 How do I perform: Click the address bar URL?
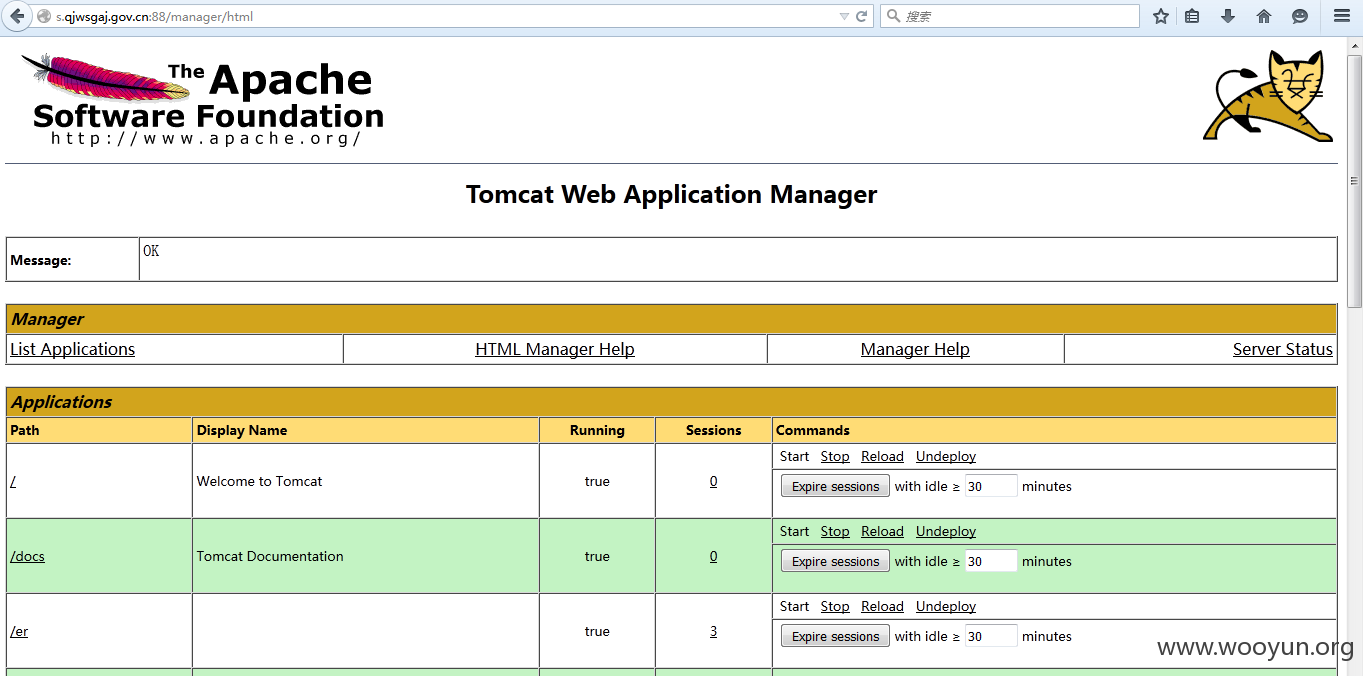point(154,17)
